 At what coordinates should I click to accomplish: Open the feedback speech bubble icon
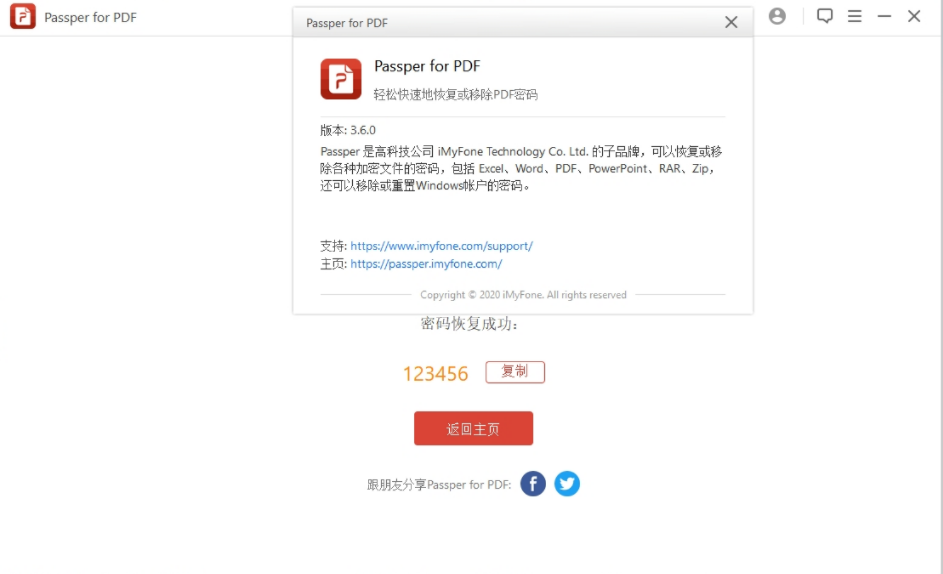(825, 16)
